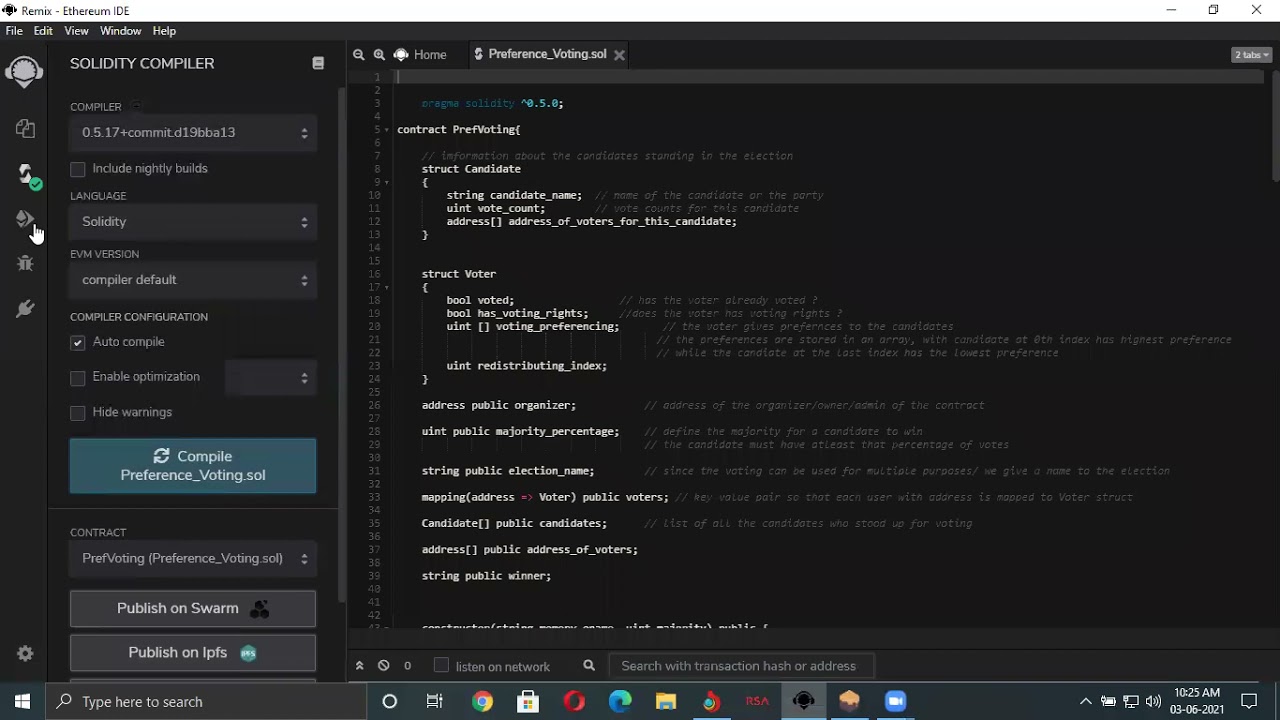1280x720 pixels.
Task: Click the pending transactions count 0
Action: 407,666
